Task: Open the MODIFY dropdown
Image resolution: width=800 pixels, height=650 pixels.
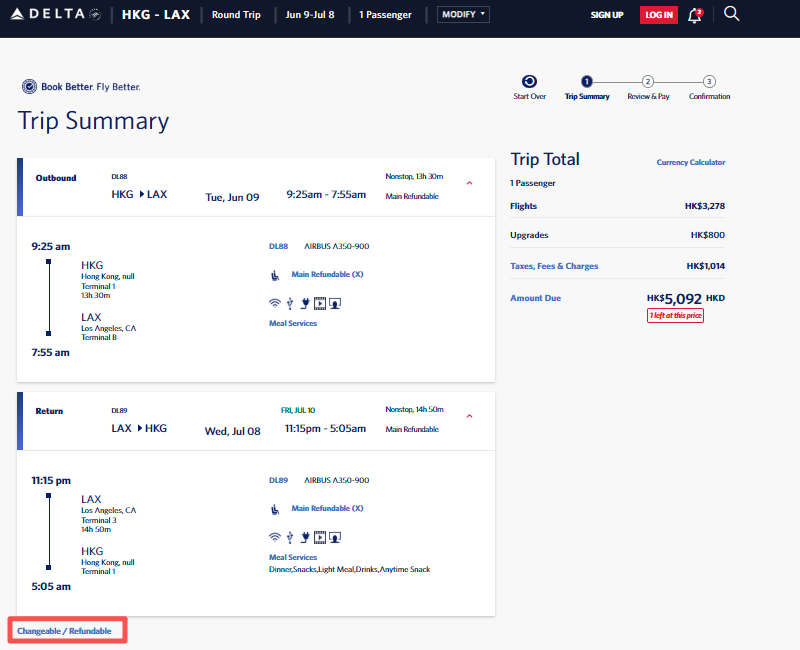Action: [464, 15]
